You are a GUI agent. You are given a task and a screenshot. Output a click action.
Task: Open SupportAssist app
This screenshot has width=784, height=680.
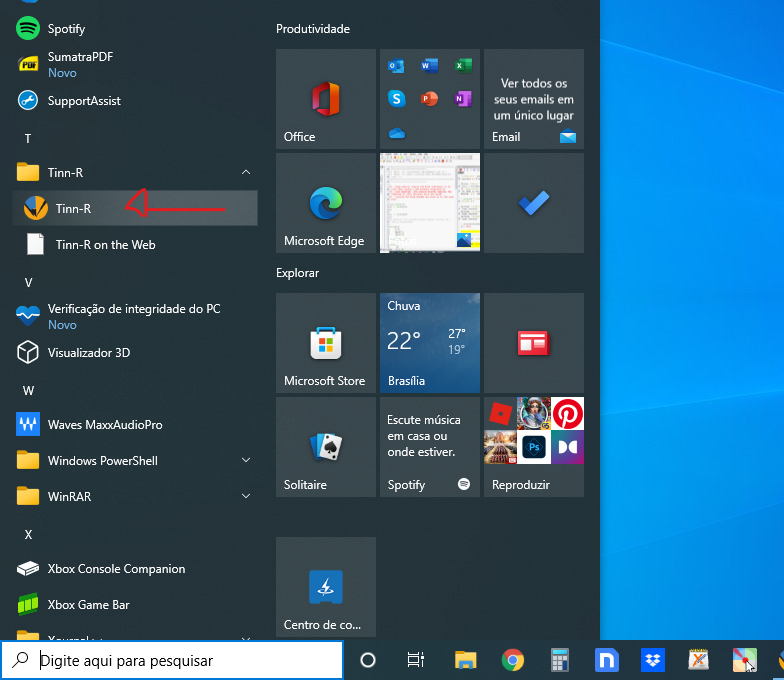135,100
